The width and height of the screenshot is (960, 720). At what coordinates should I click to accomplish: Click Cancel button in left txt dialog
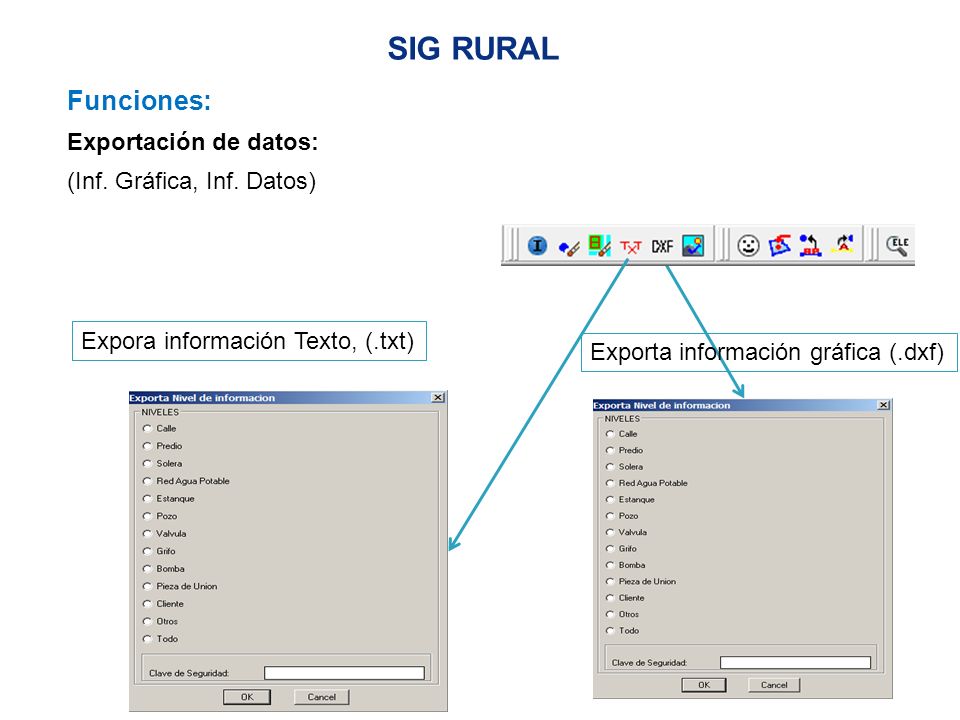point(321,697)
